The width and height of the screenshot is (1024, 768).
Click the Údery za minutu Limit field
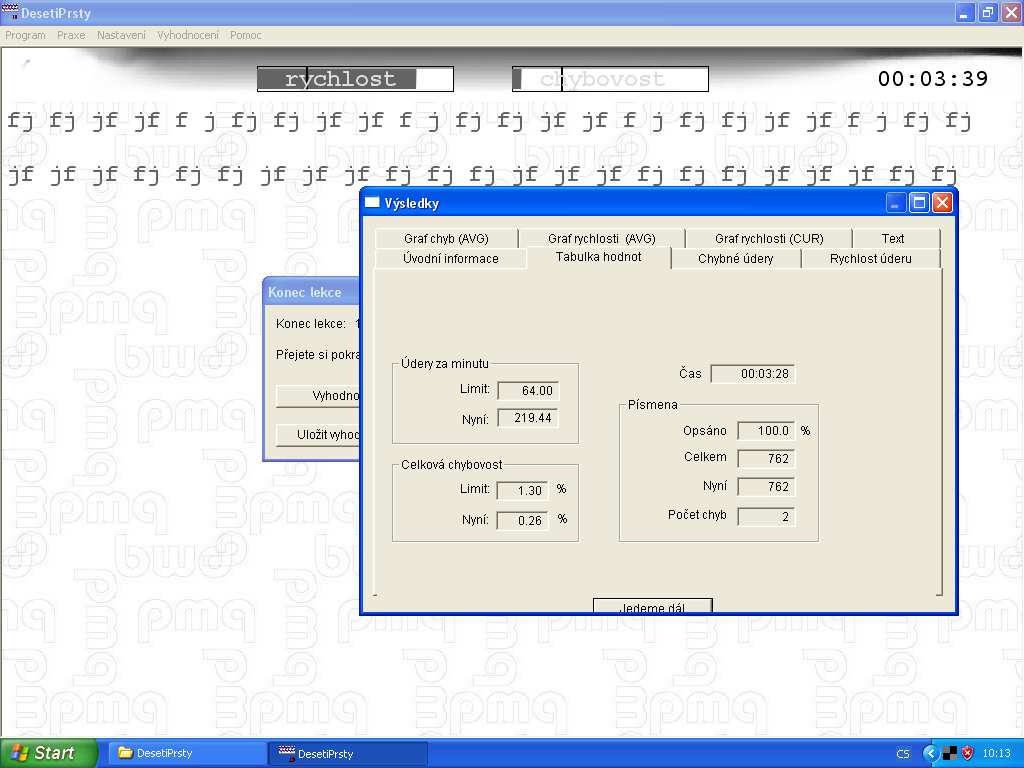[x=528, y=391]
